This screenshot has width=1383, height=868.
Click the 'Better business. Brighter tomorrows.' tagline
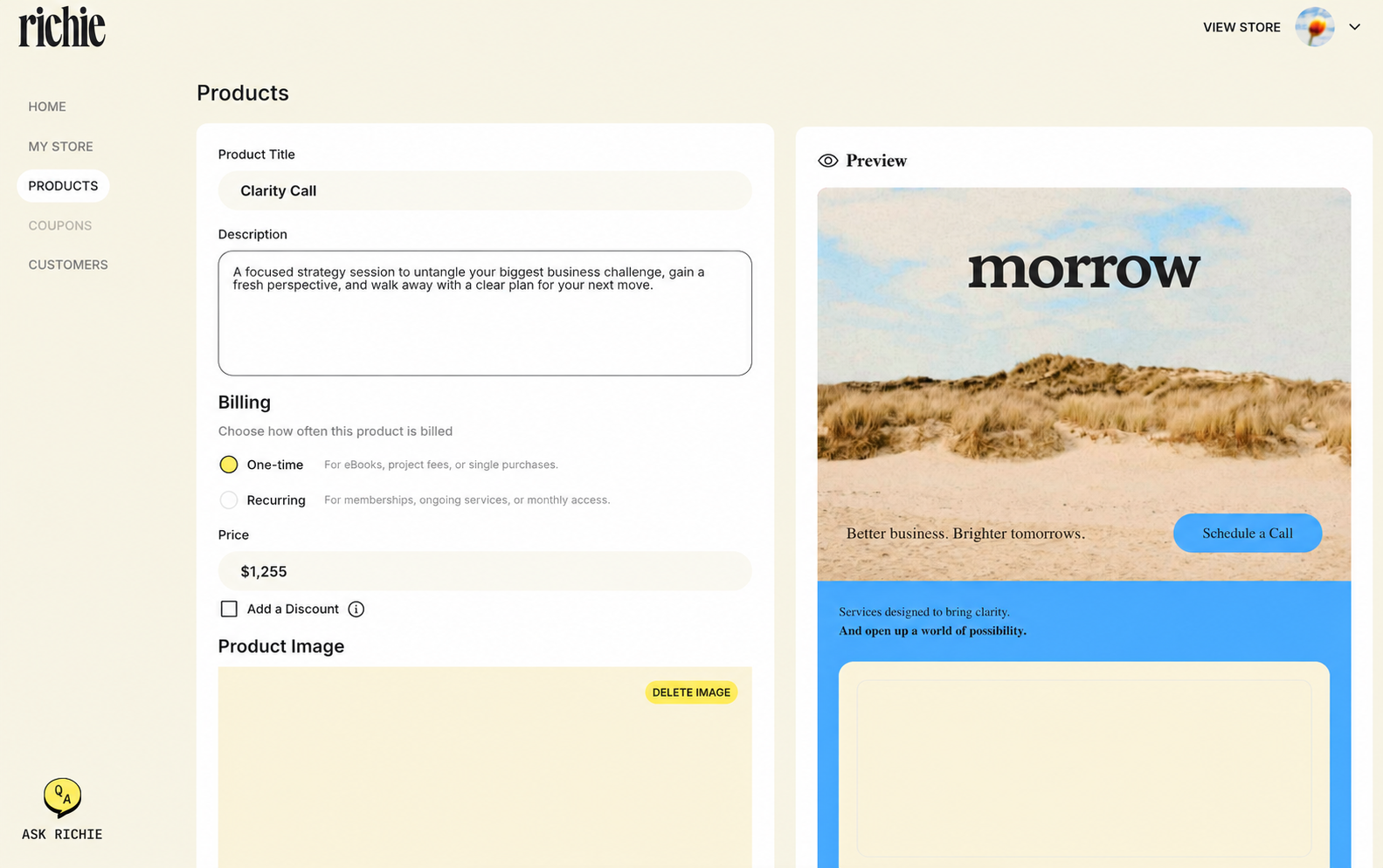[x=965, y=534]
